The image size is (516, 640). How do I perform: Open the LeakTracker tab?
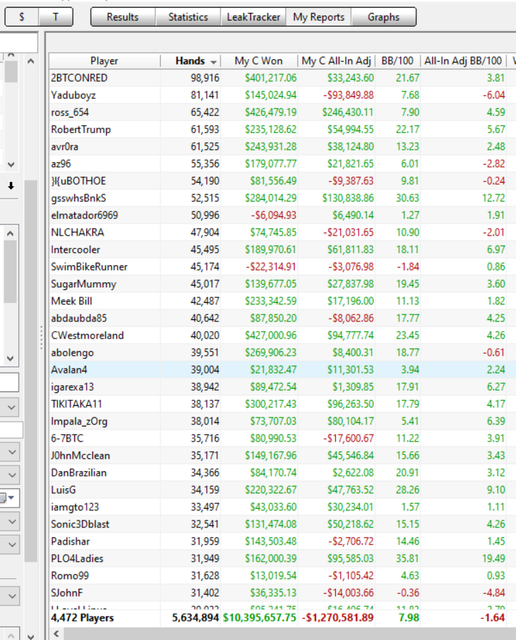[x=253, y=17]
